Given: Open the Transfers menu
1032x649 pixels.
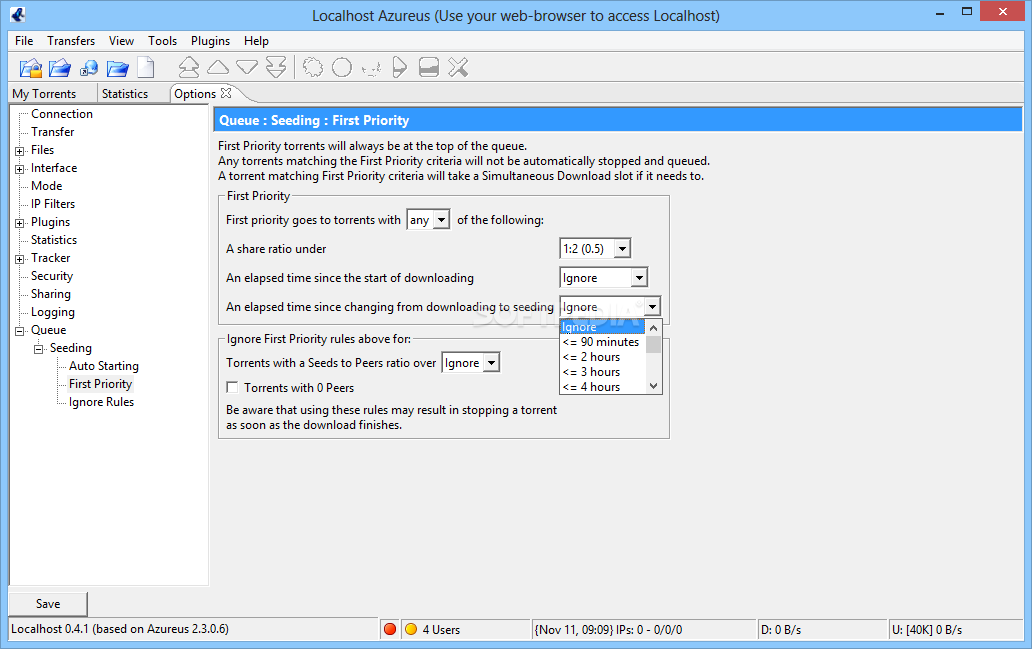Looking at the screenshot, I should pyautogui.click(x=71, y=41).
